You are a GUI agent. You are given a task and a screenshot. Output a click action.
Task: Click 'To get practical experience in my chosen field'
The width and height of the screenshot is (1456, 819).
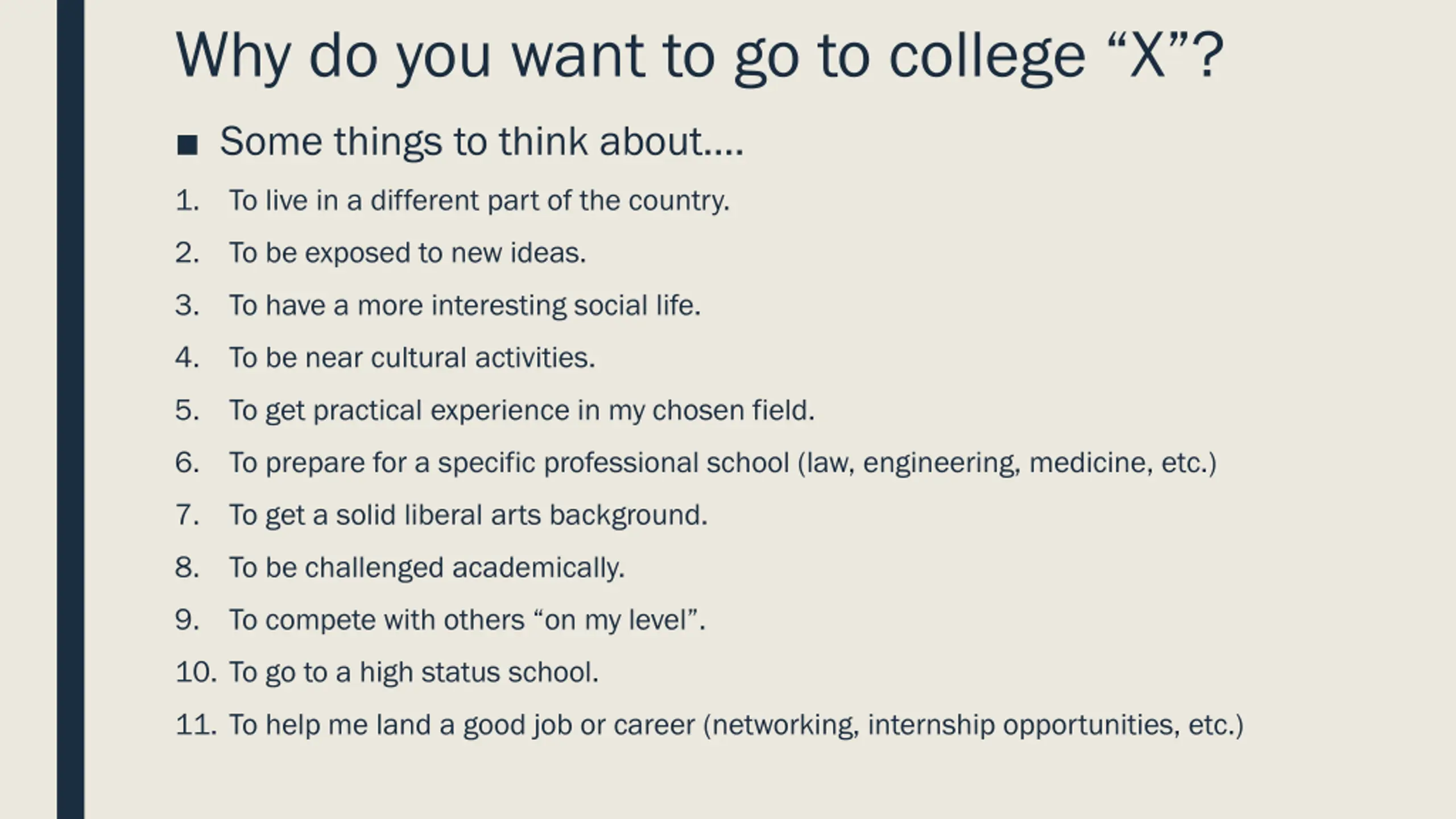(x=522, y=410)
